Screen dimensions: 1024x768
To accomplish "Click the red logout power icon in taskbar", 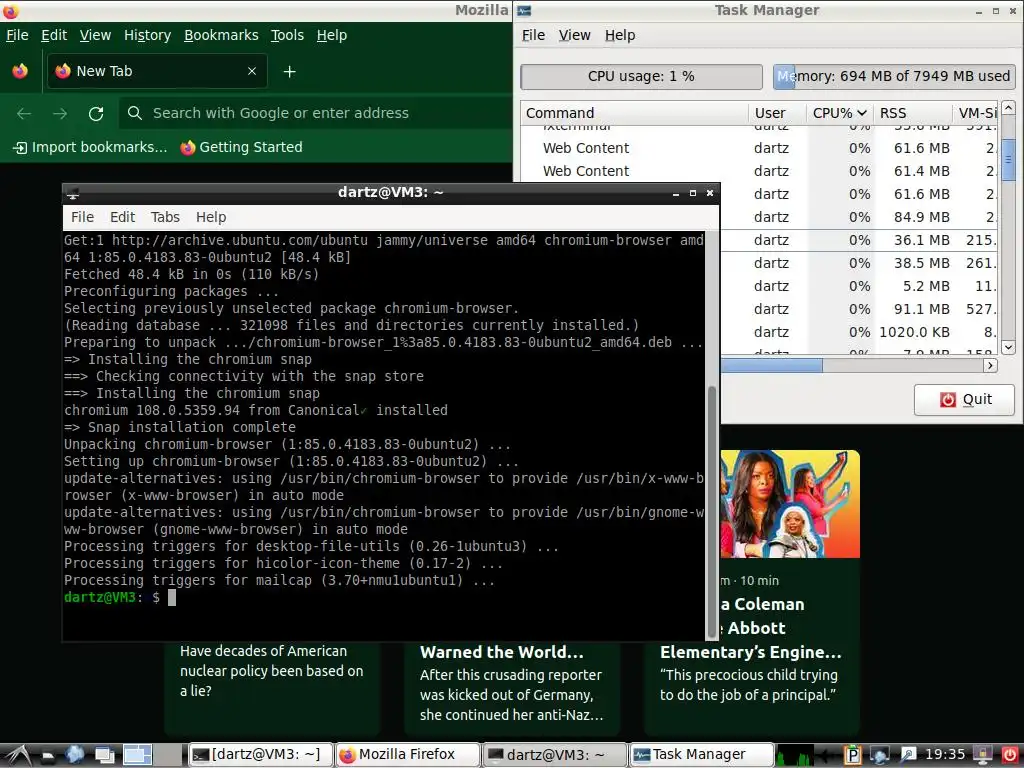I will (1010, 755).
